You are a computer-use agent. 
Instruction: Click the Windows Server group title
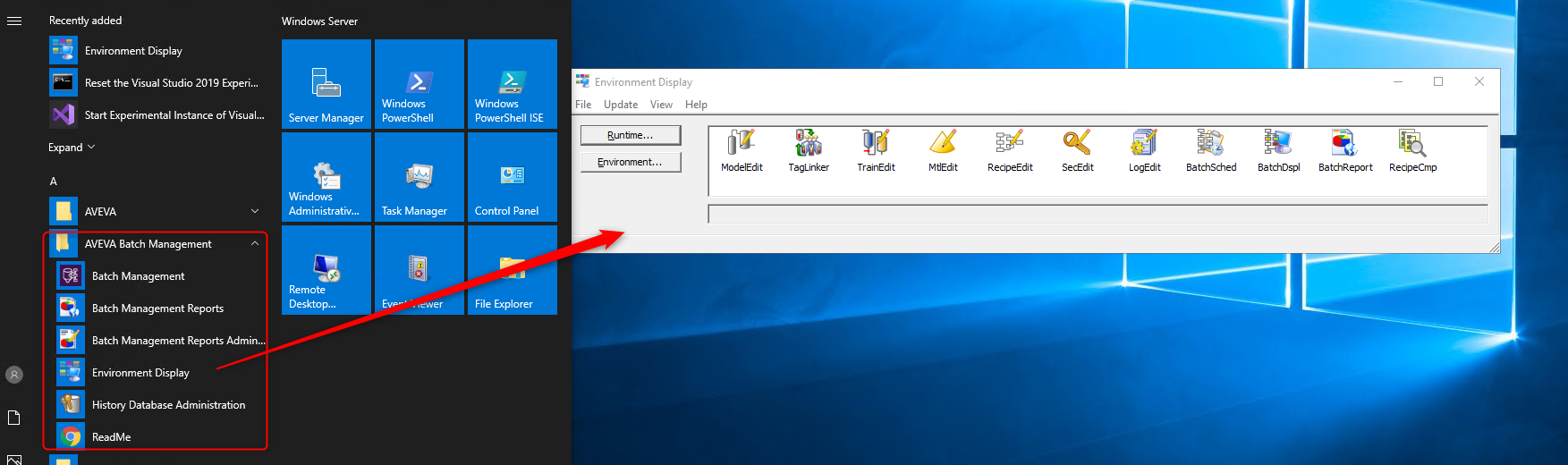[319, 21]
